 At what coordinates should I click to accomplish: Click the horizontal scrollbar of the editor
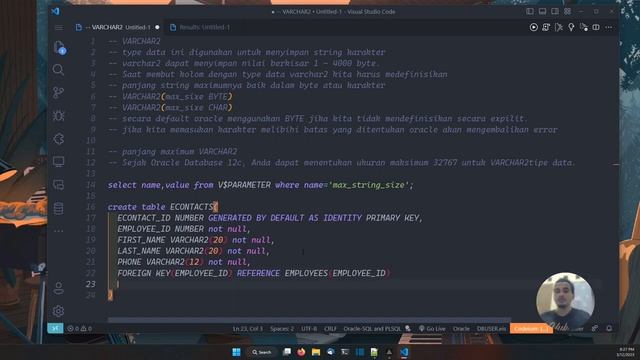[309, 320]
